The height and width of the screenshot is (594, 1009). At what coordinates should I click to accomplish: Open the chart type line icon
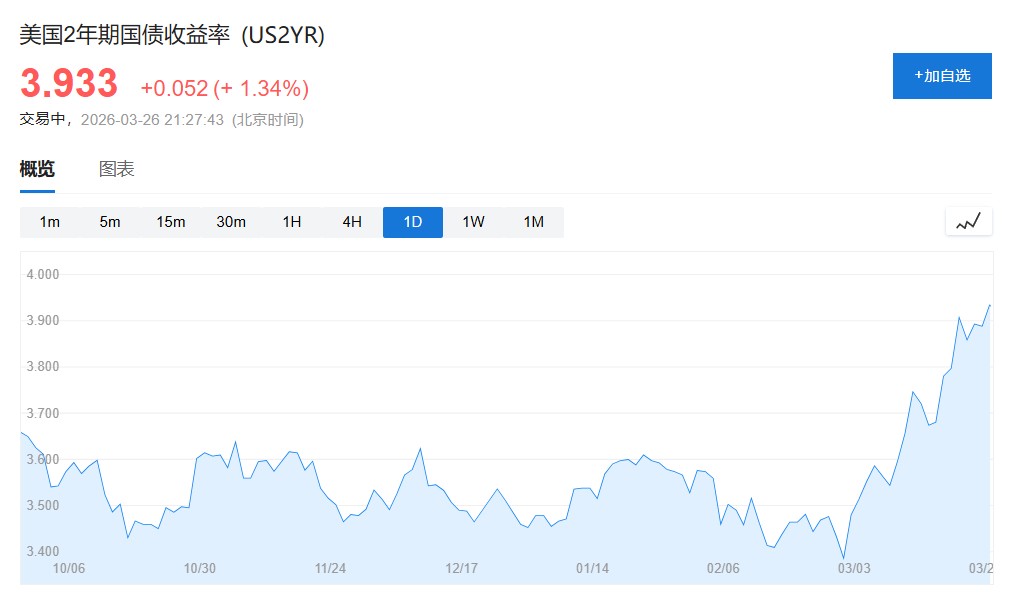[968, 222]
